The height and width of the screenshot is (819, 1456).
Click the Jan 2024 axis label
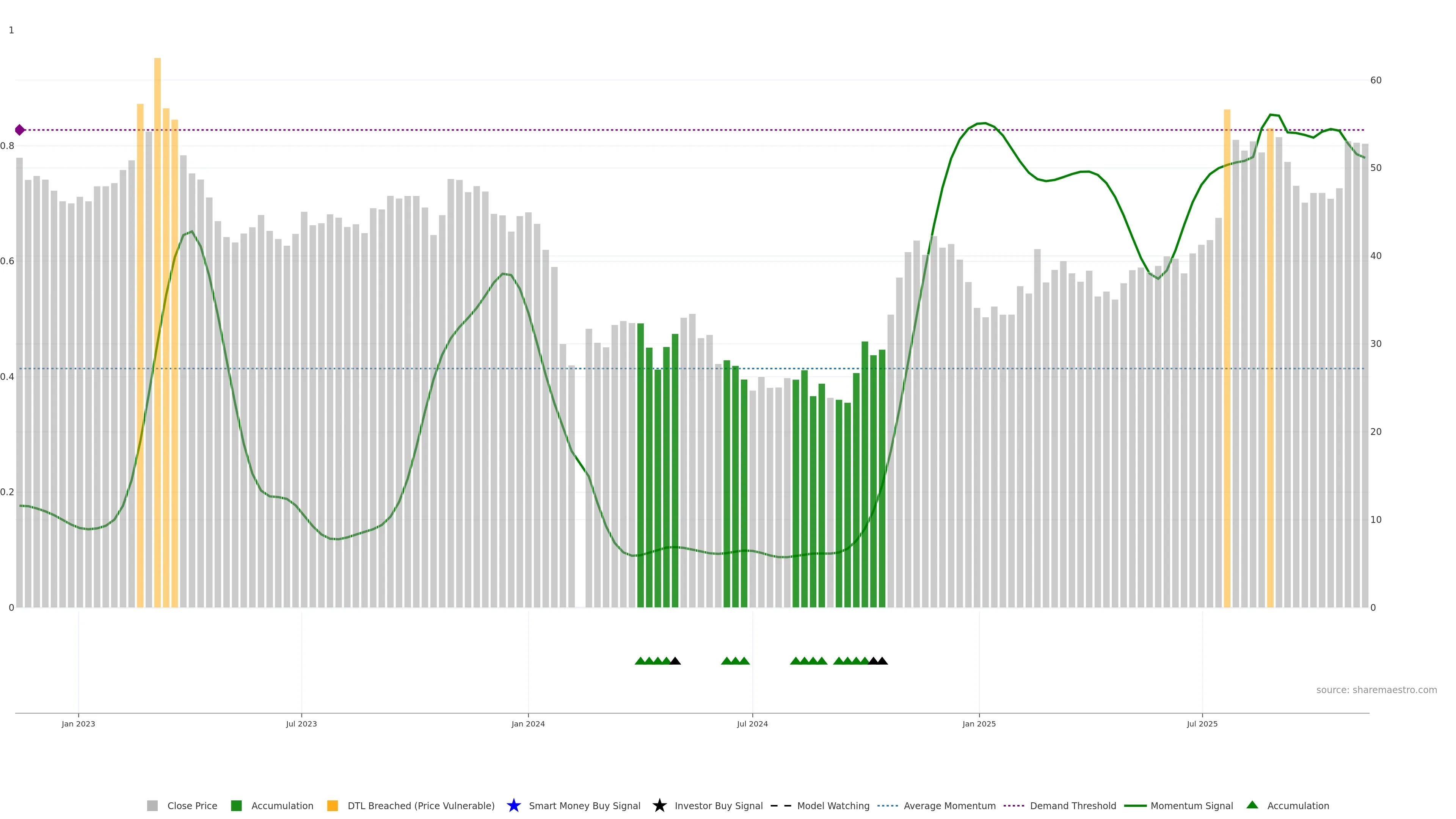(x=528, y=723)
